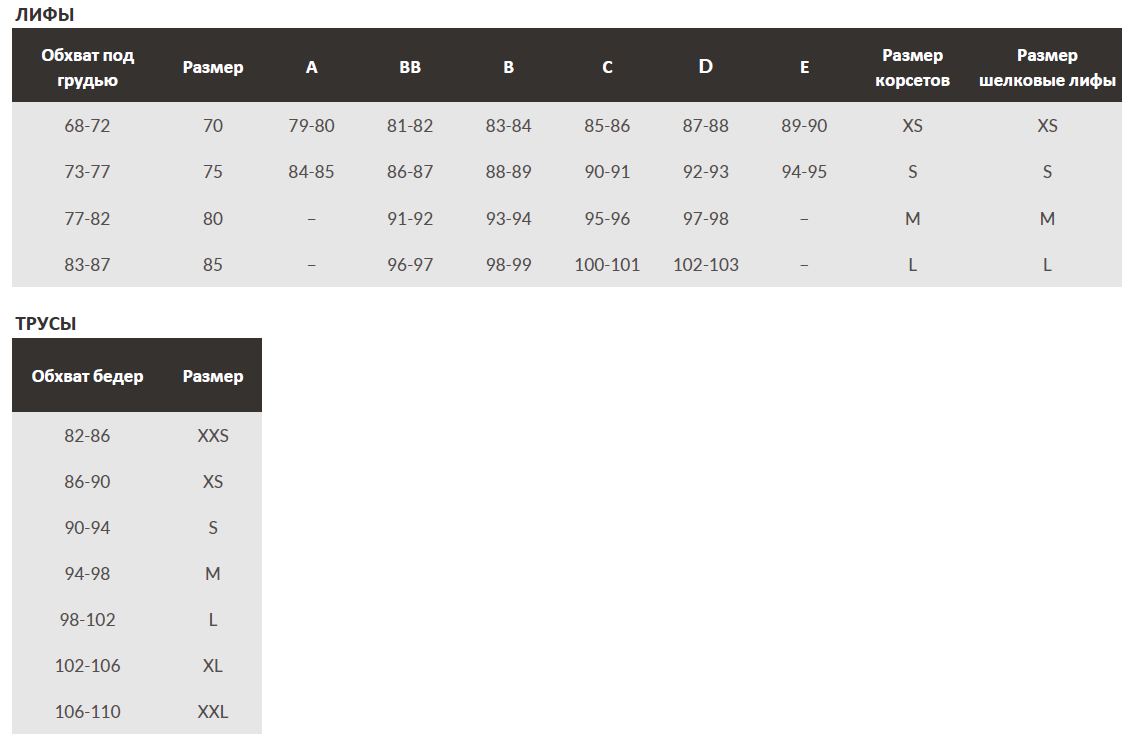Click the 94-95 measurement cell

804,172
